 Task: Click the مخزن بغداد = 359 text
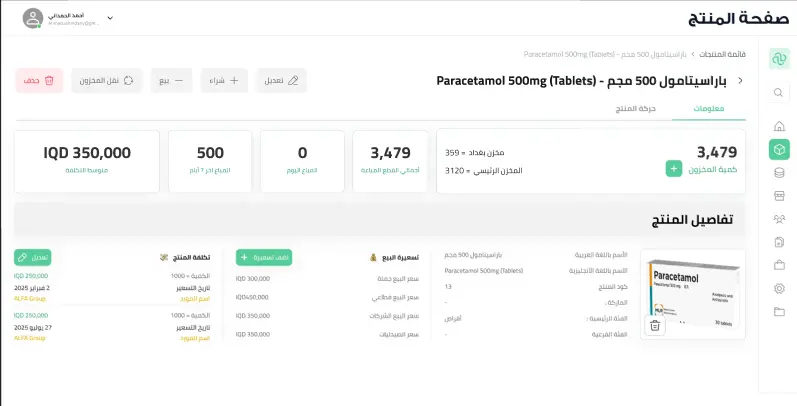tap(475, 152)
